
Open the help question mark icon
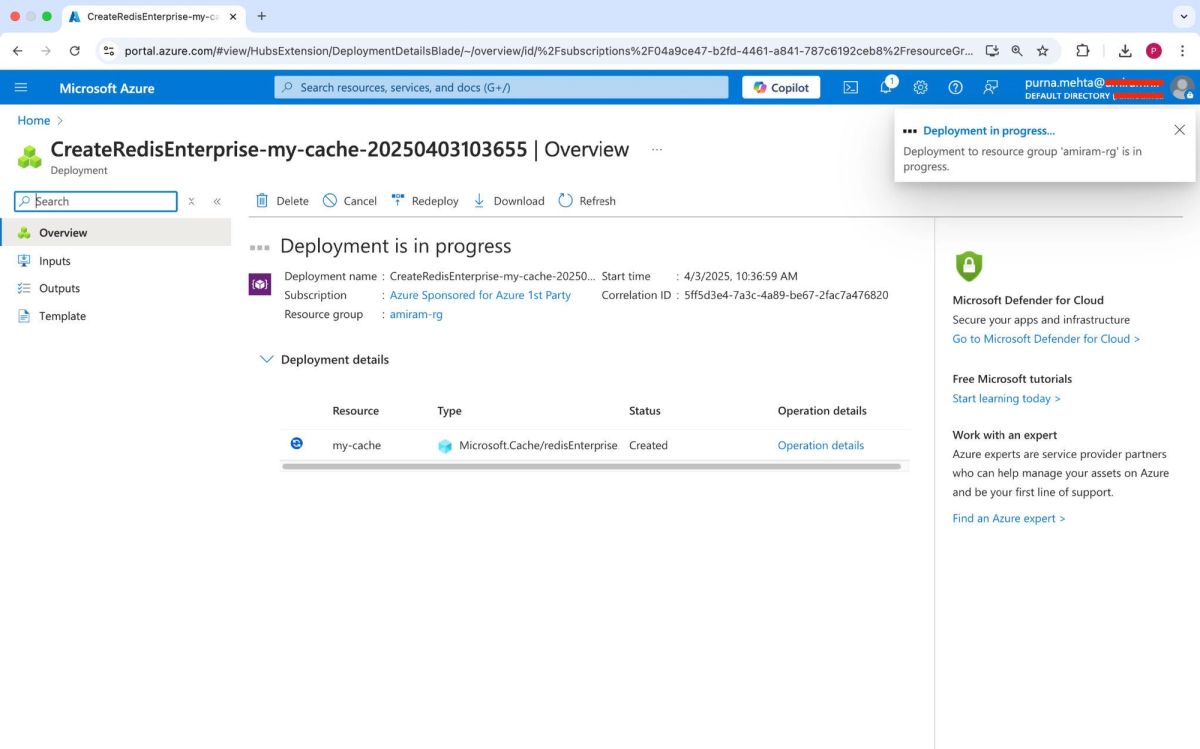pos(955,88)
